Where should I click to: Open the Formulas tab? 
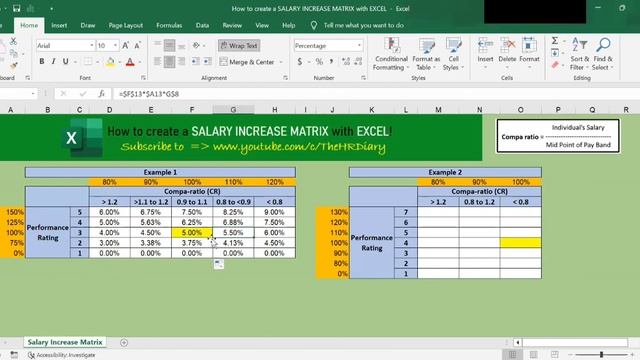169,25
